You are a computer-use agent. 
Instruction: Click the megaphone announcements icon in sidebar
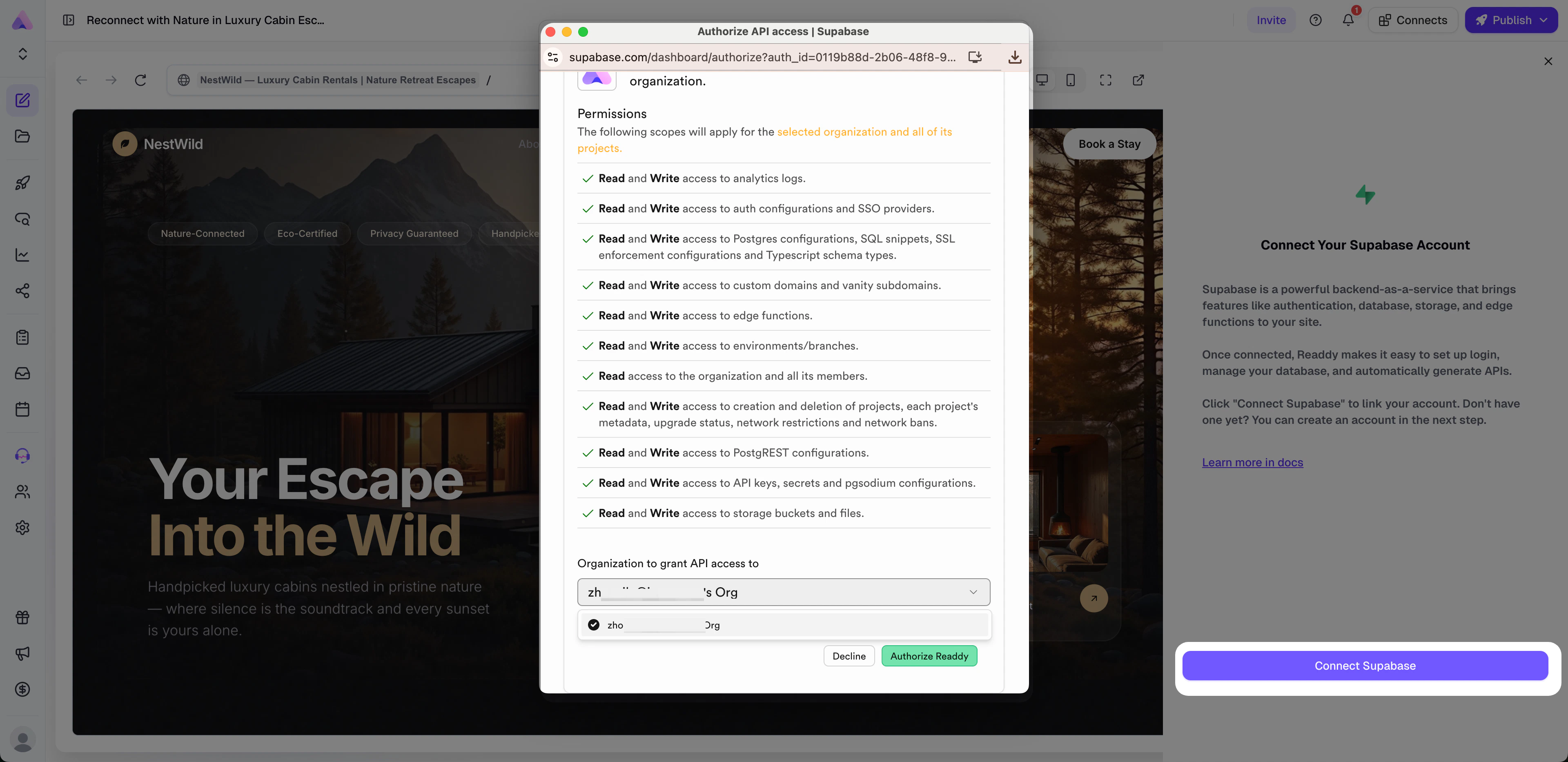click(x=22, y=654)
